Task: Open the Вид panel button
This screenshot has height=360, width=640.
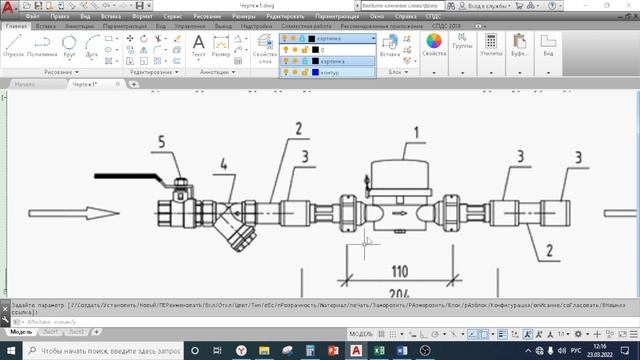Action: pyautogui.click(x=548, y=45)
